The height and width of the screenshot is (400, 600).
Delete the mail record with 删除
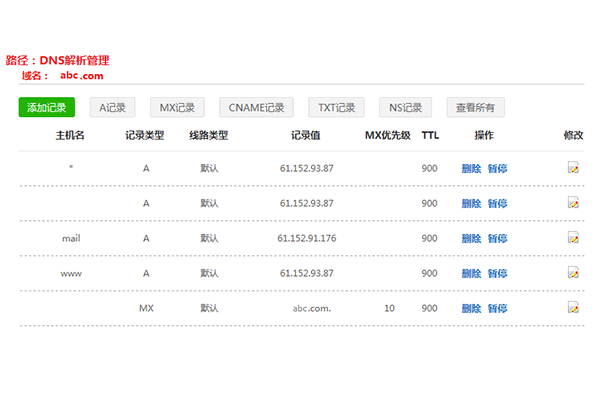click(x=471, y=238)
